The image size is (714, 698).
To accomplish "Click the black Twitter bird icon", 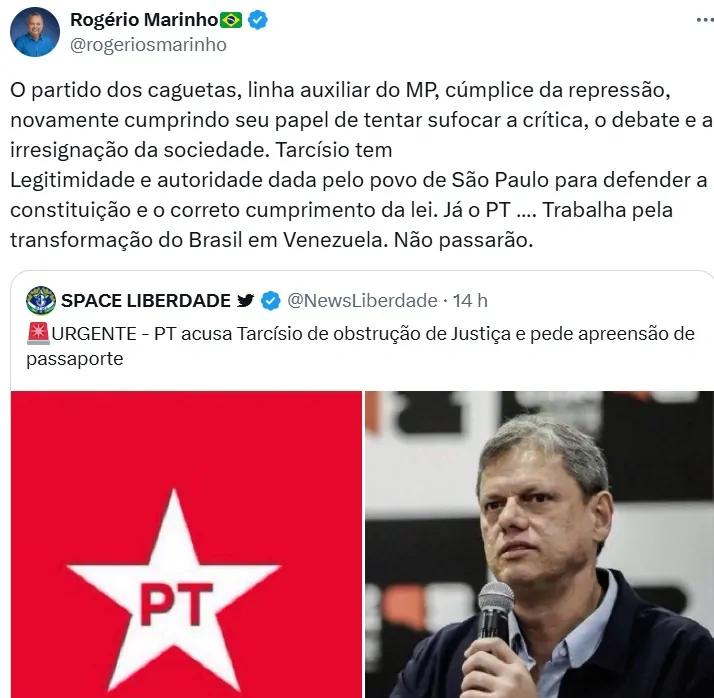I will [245, 301].
